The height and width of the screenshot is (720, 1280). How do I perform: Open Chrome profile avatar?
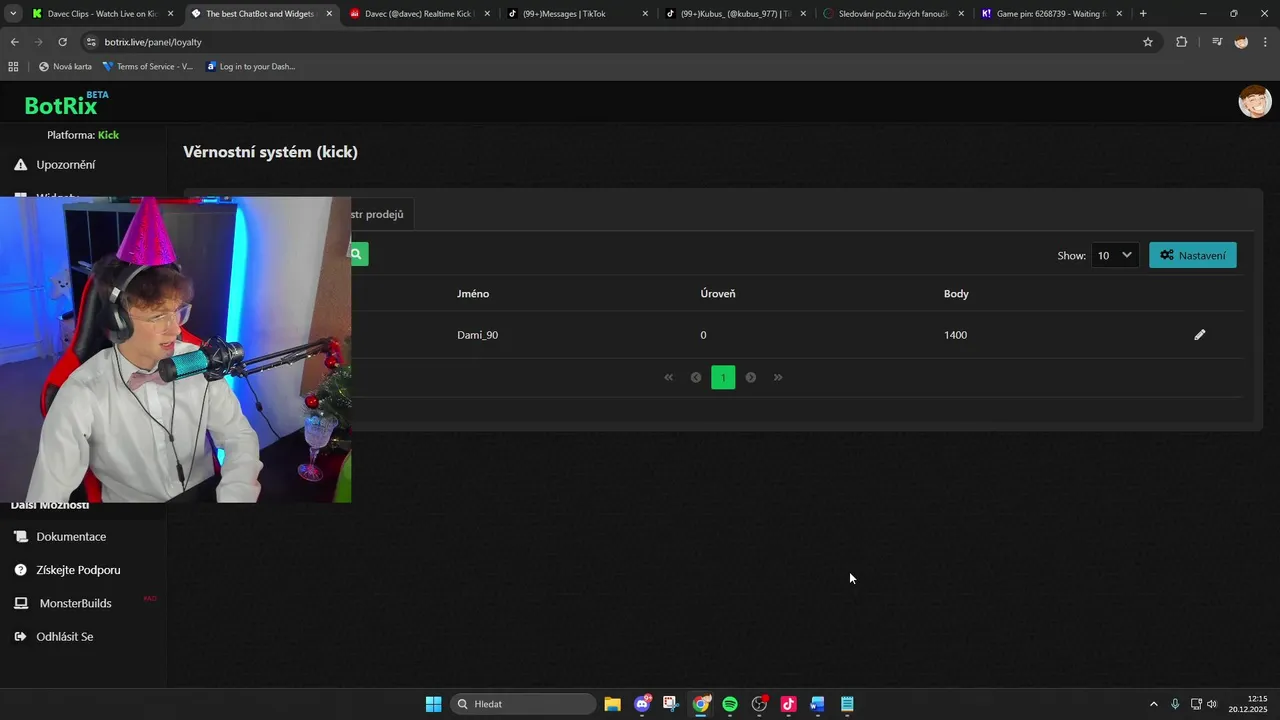[1241, 42]
